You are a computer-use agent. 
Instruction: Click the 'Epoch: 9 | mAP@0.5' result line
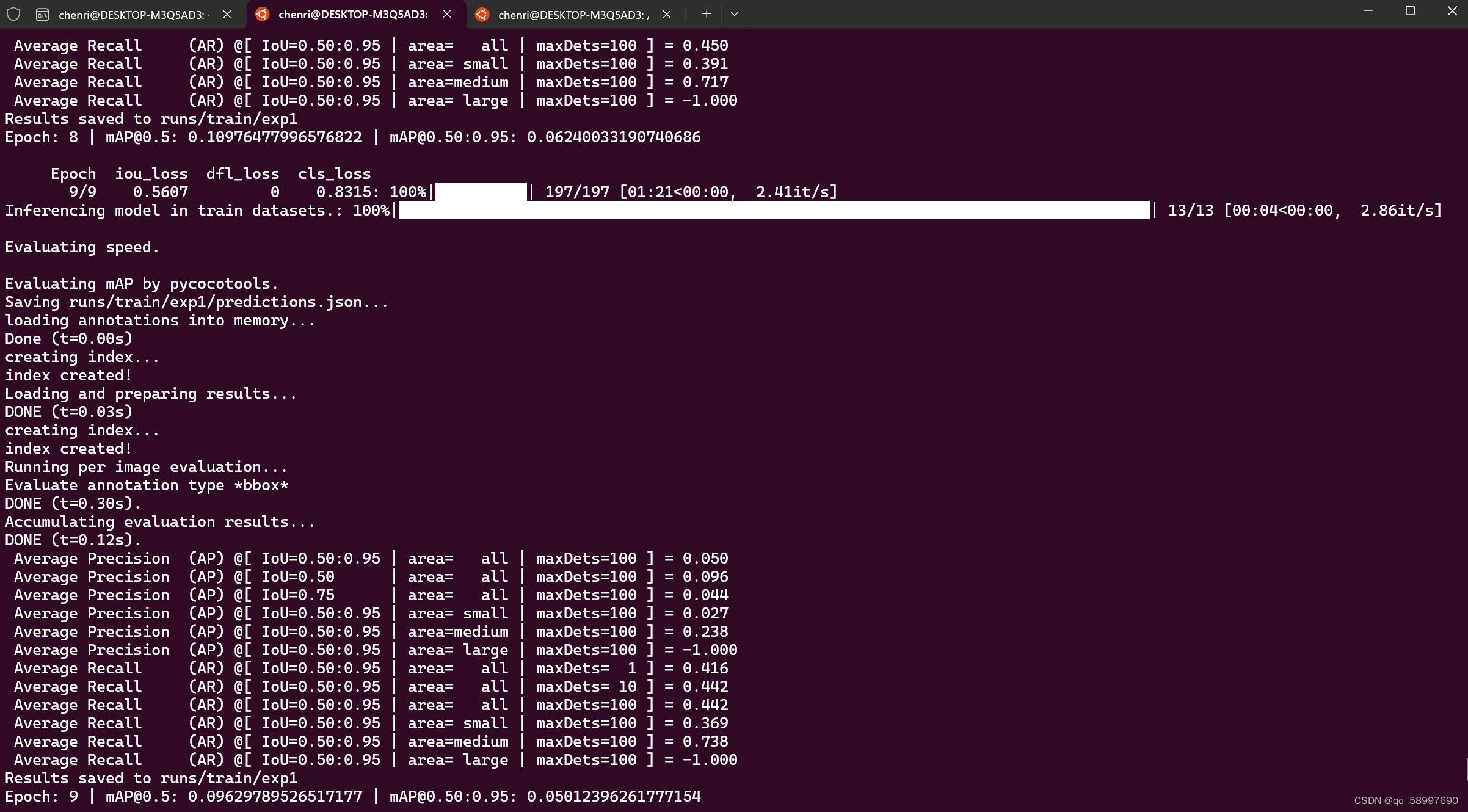352,796
